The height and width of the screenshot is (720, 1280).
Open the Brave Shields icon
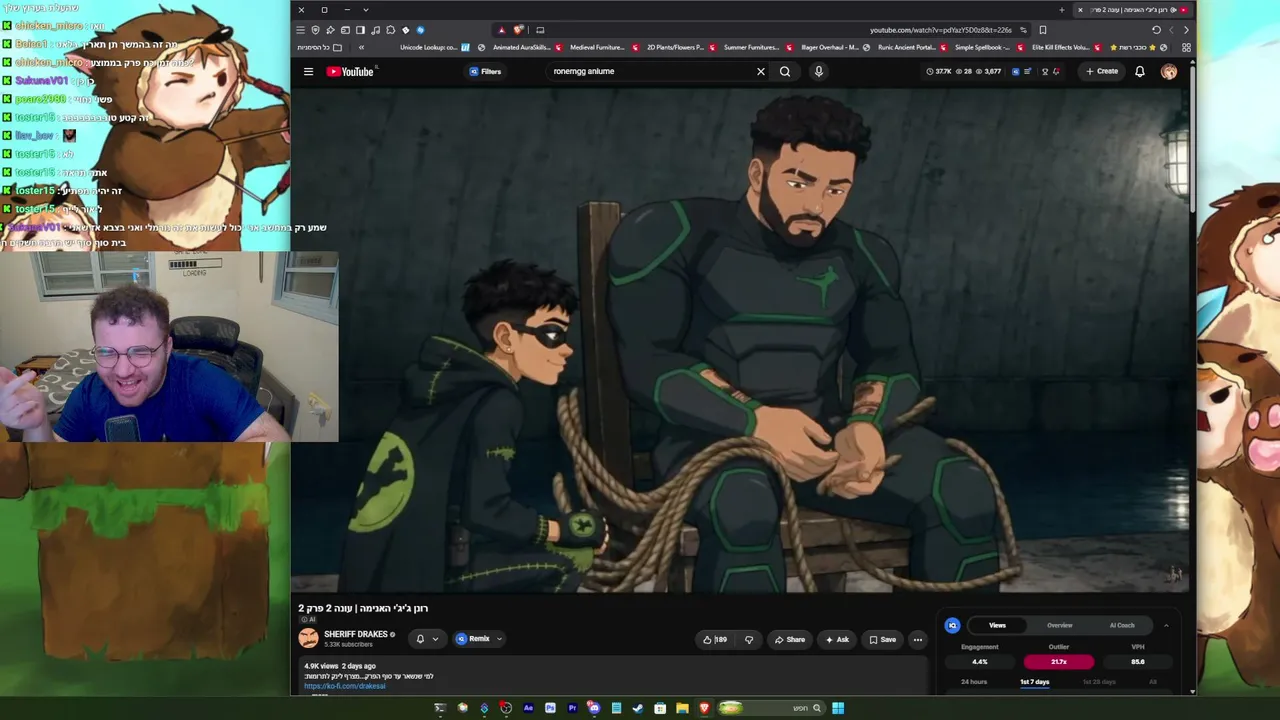click(518, 30)
